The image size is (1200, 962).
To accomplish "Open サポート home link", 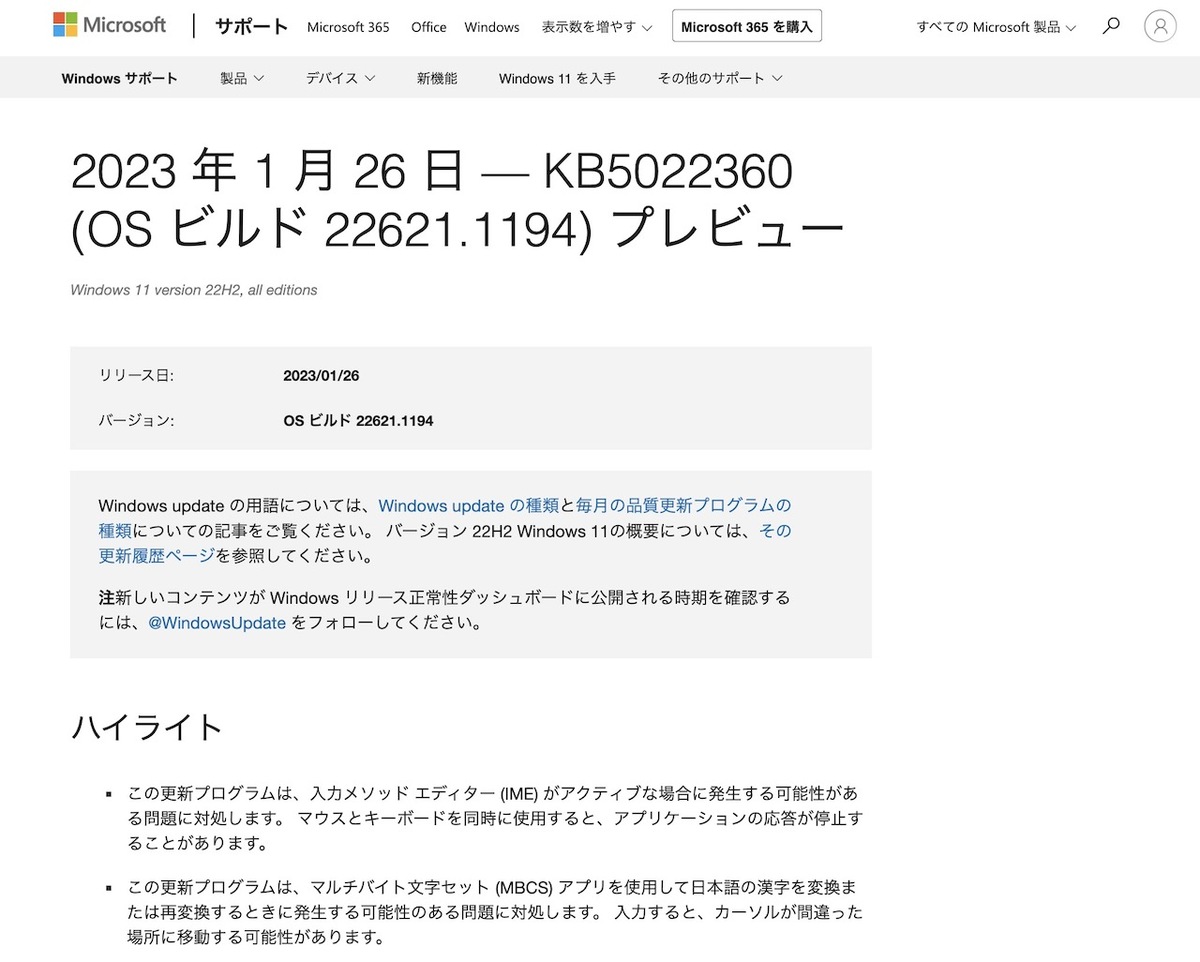I will [251, 27].
